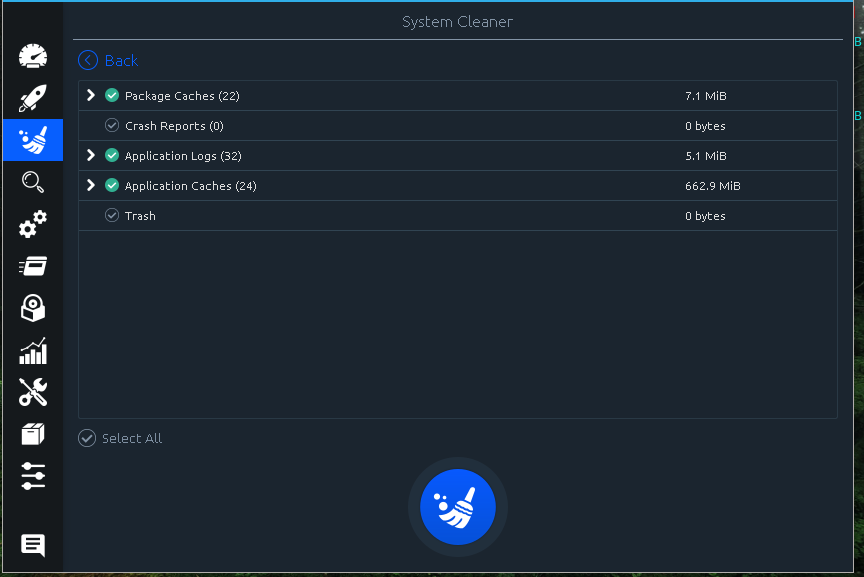Uncheck the Application Caches checkbox
Image resolution: width=864 pixels, height=577 pixels.
pyautogui.click(x=112, y=186)
